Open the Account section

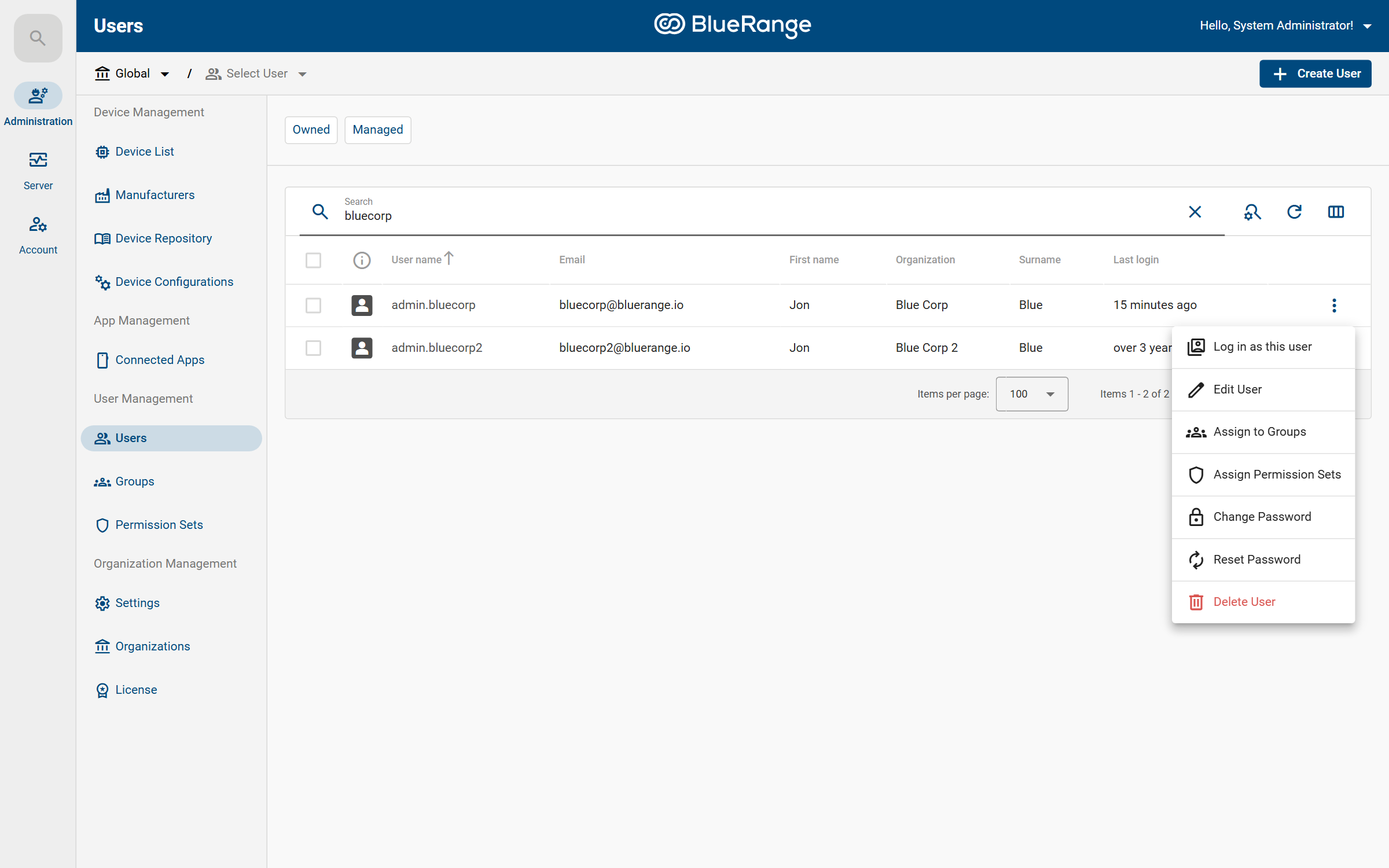pyautogui.click(x=38, y=235)
